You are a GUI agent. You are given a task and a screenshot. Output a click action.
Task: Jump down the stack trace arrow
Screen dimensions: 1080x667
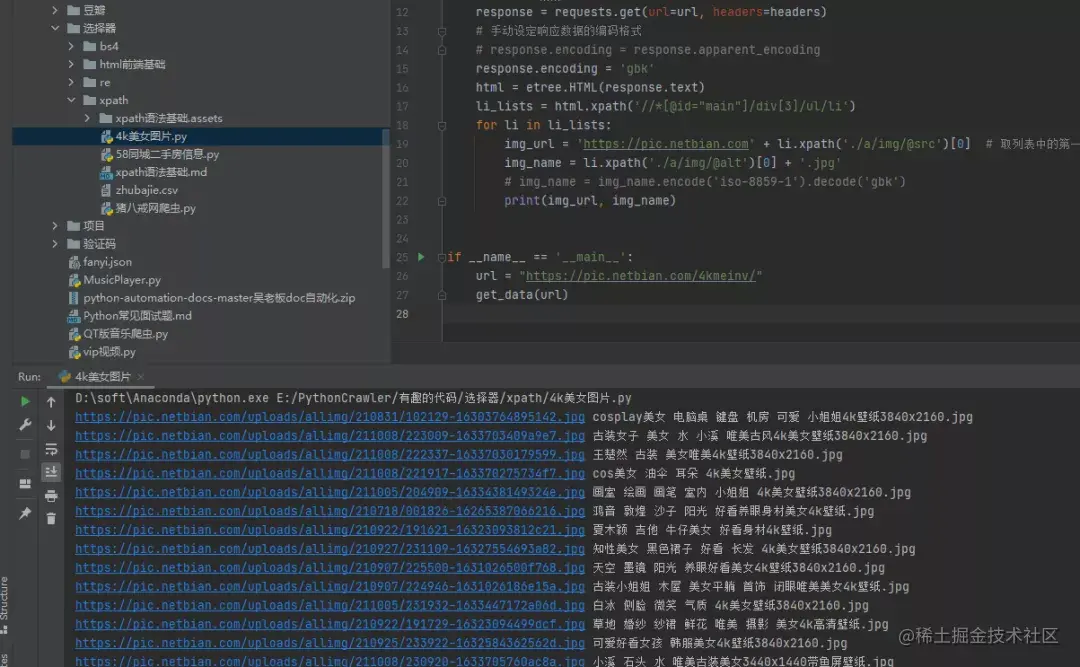pos(51,425)
